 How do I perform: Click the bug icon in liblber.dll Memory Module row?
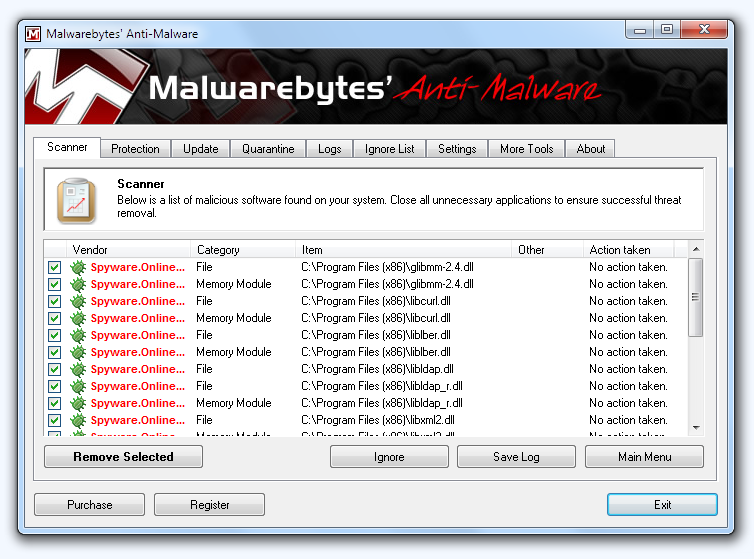click(x=78, y=352)
